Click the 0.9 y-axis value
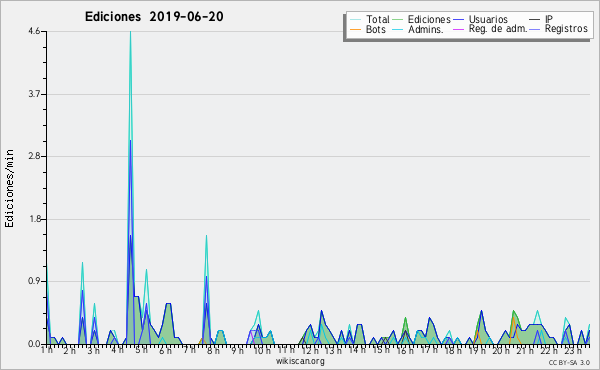 pyautogui.click(x=34, y=282)
